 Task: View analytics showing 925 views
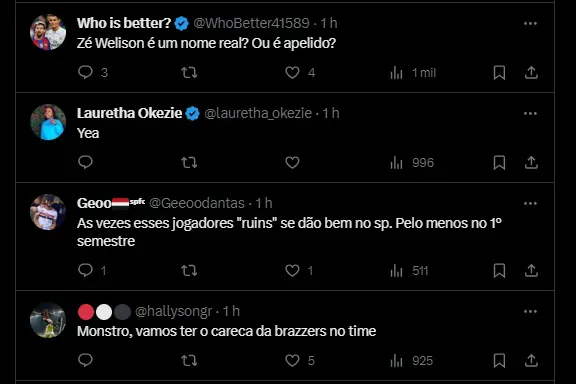point(411,360)
